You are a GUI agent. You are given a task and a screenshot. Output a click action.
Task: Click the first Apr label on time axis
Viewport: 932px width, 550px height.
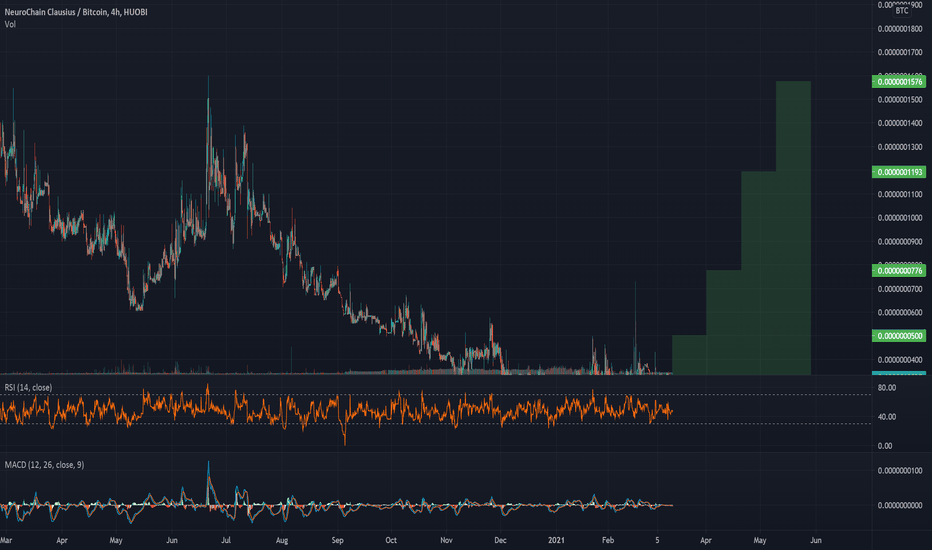pyautogui.click(x=62, y=540)
